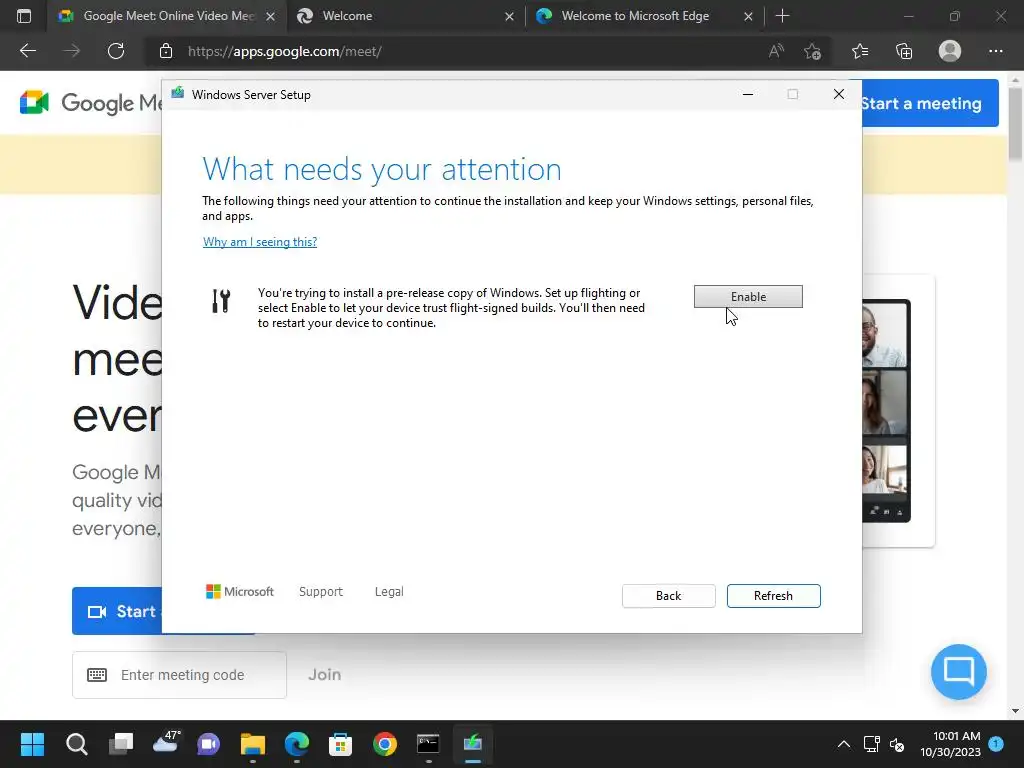This screenshot has height=768, width=1024.
Task: Activate Read aloud in address bar
Action: (776, 51)
